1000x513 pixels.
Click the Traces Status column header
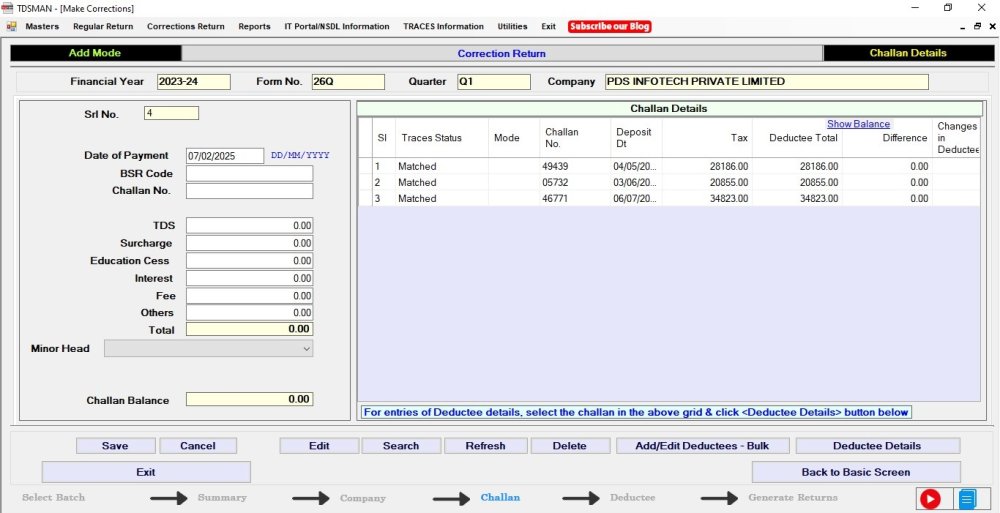(x=442, y=138)
